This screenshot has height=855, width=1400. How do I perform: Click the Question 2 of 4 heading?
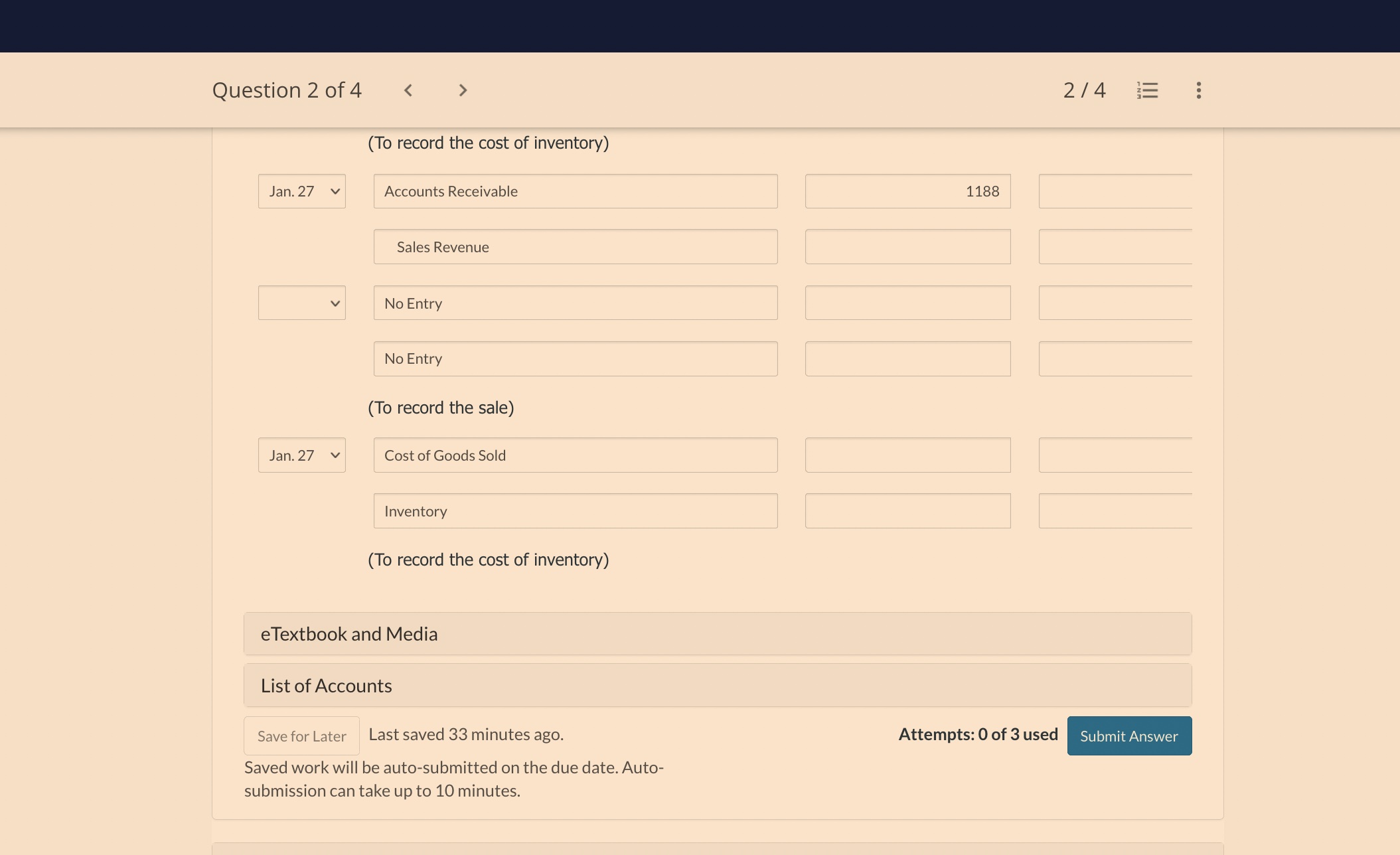(x=287, y=90)
